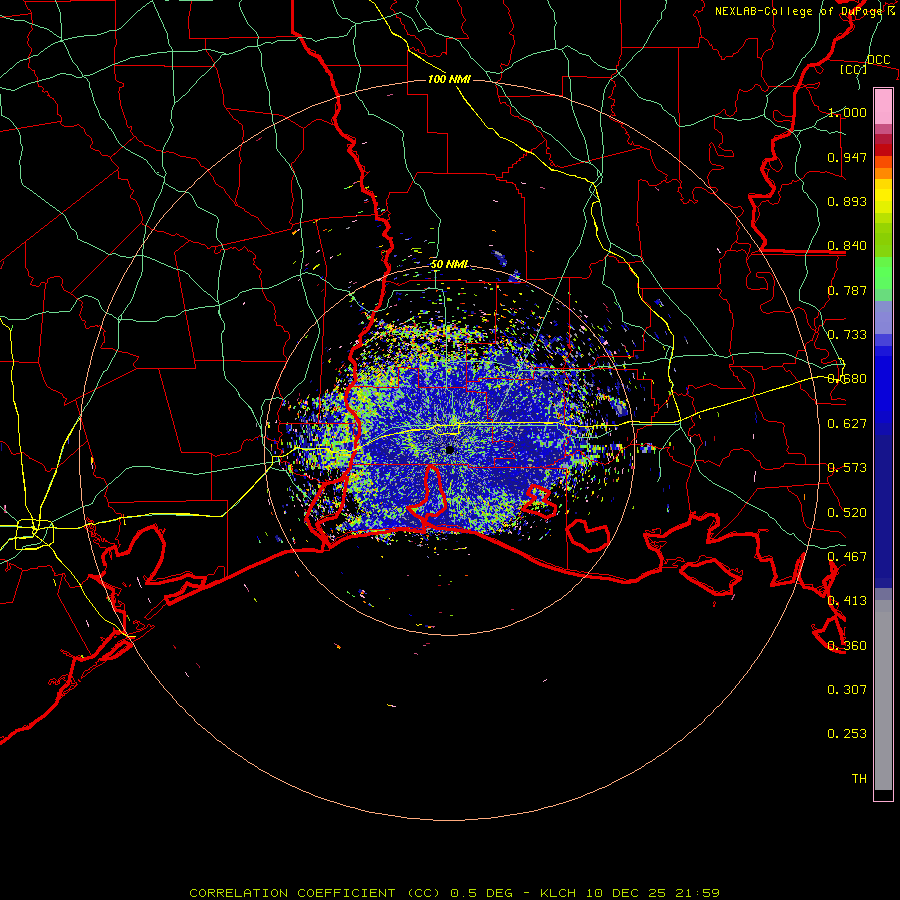Select the 0.413 scale value
Image resolution: width=900 pixels, height=900 pixels.
point(847,601)
